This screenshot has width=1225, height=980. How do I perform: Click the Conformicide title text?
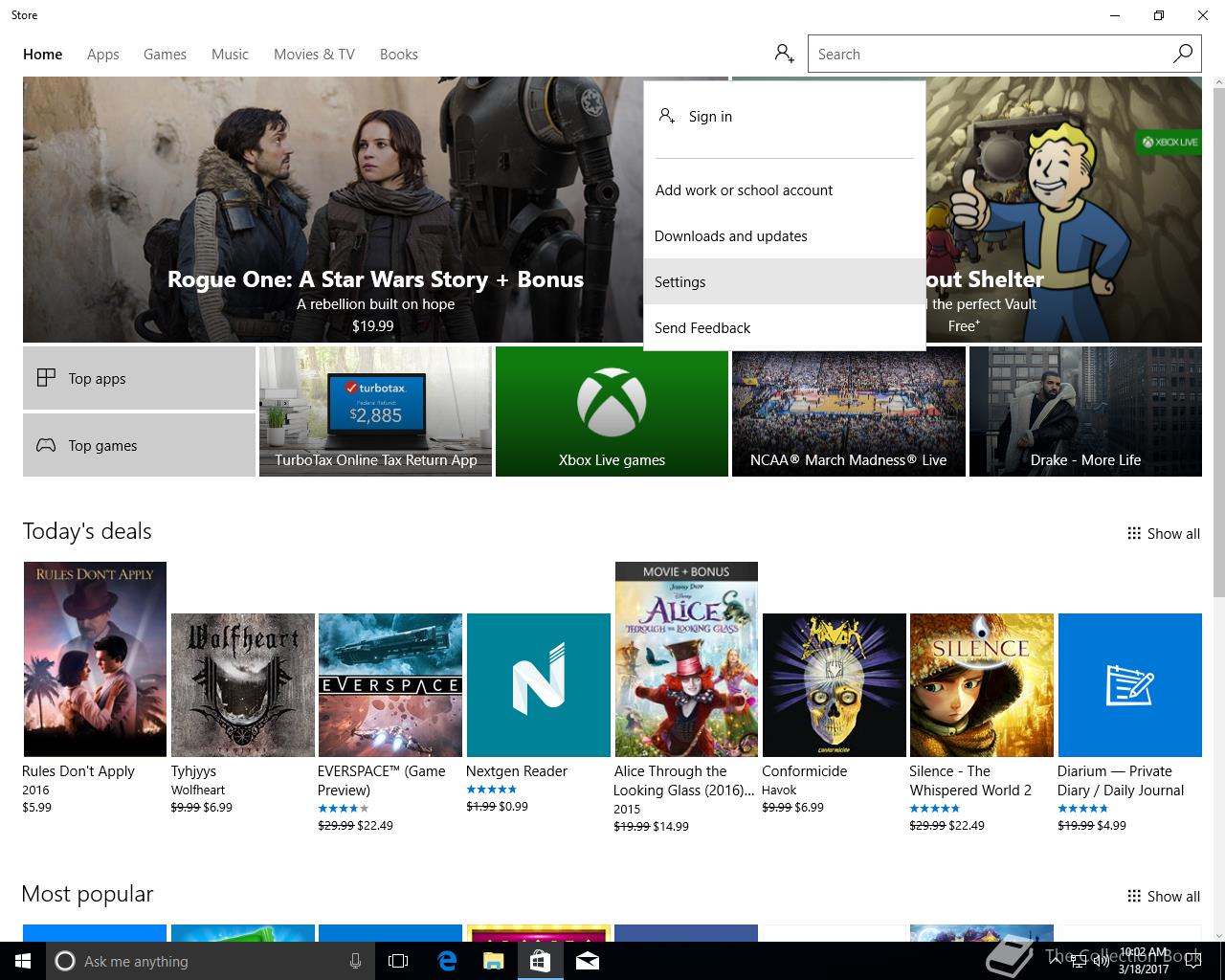[x=805, y=771]
